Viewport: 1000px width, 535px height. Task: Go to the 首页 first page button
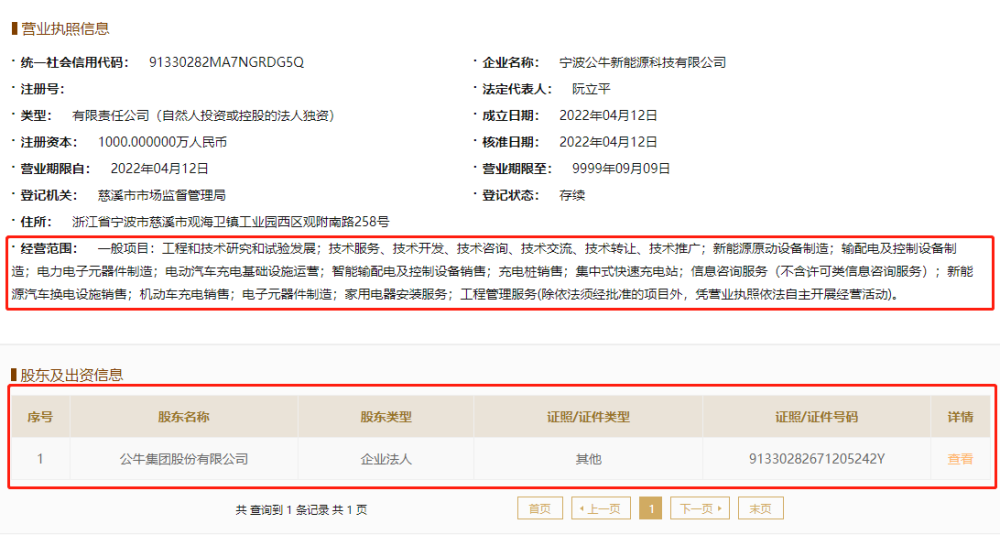tap(540, 508)
